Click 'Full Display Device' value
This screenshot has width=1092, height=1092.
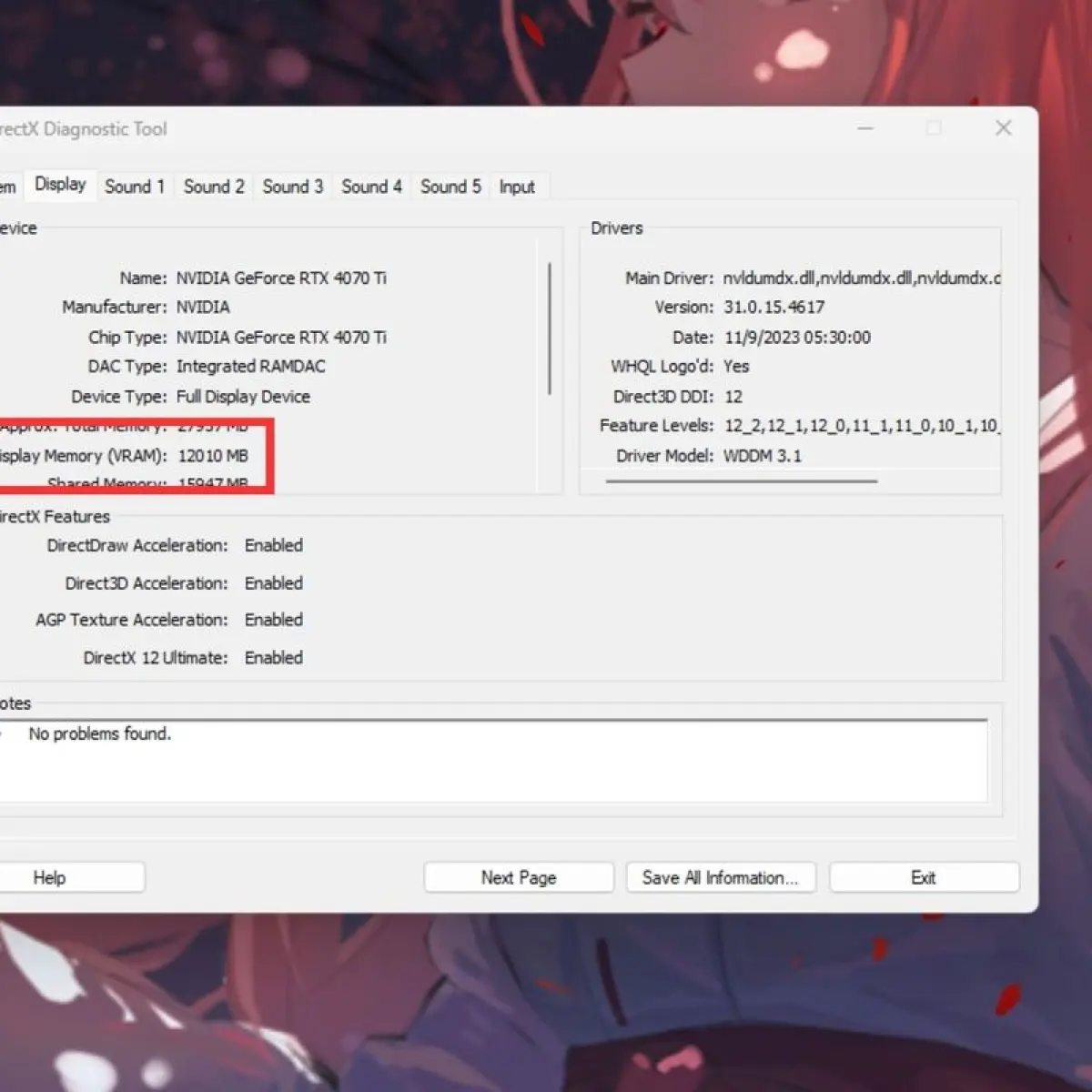pyautogui.click(x=243, y=396)
